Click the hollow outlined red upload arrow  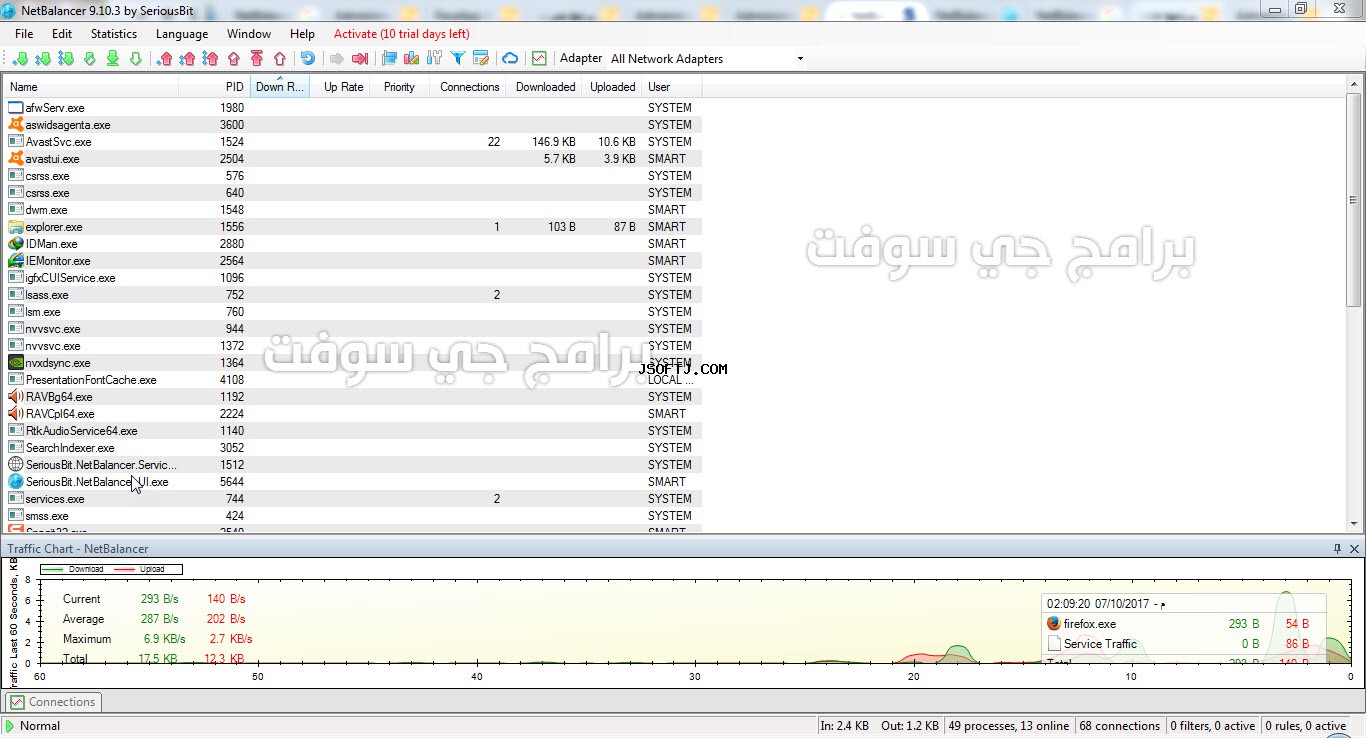280,59
